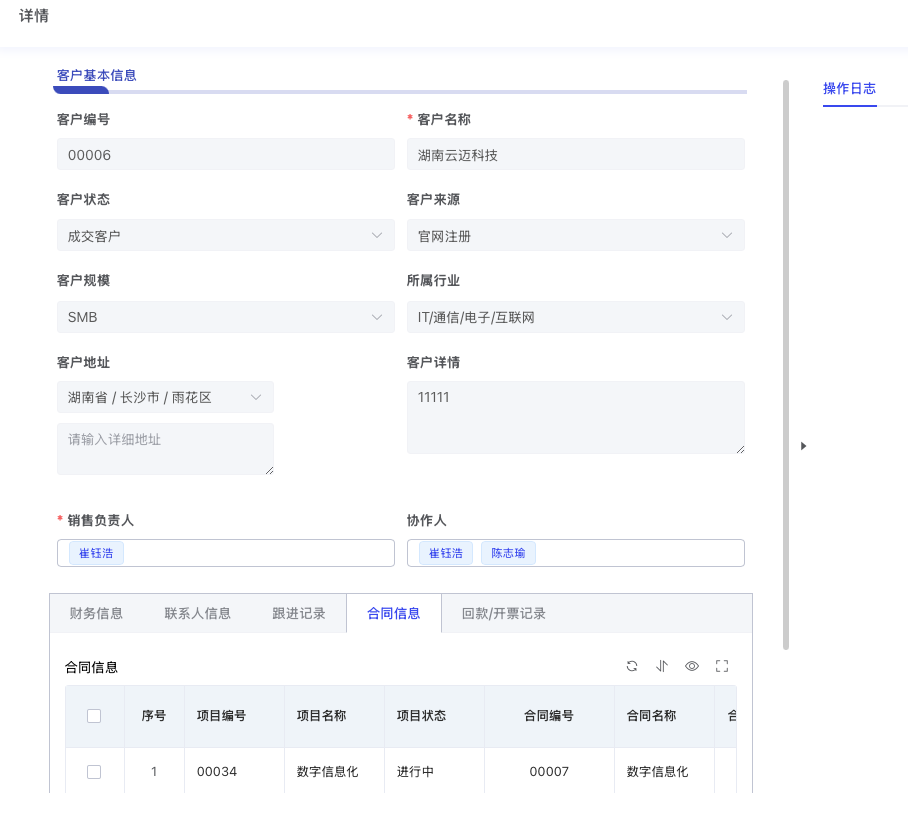908x827 pixels.
Task: Click the 序号 column header
Action: pos(154,716)
